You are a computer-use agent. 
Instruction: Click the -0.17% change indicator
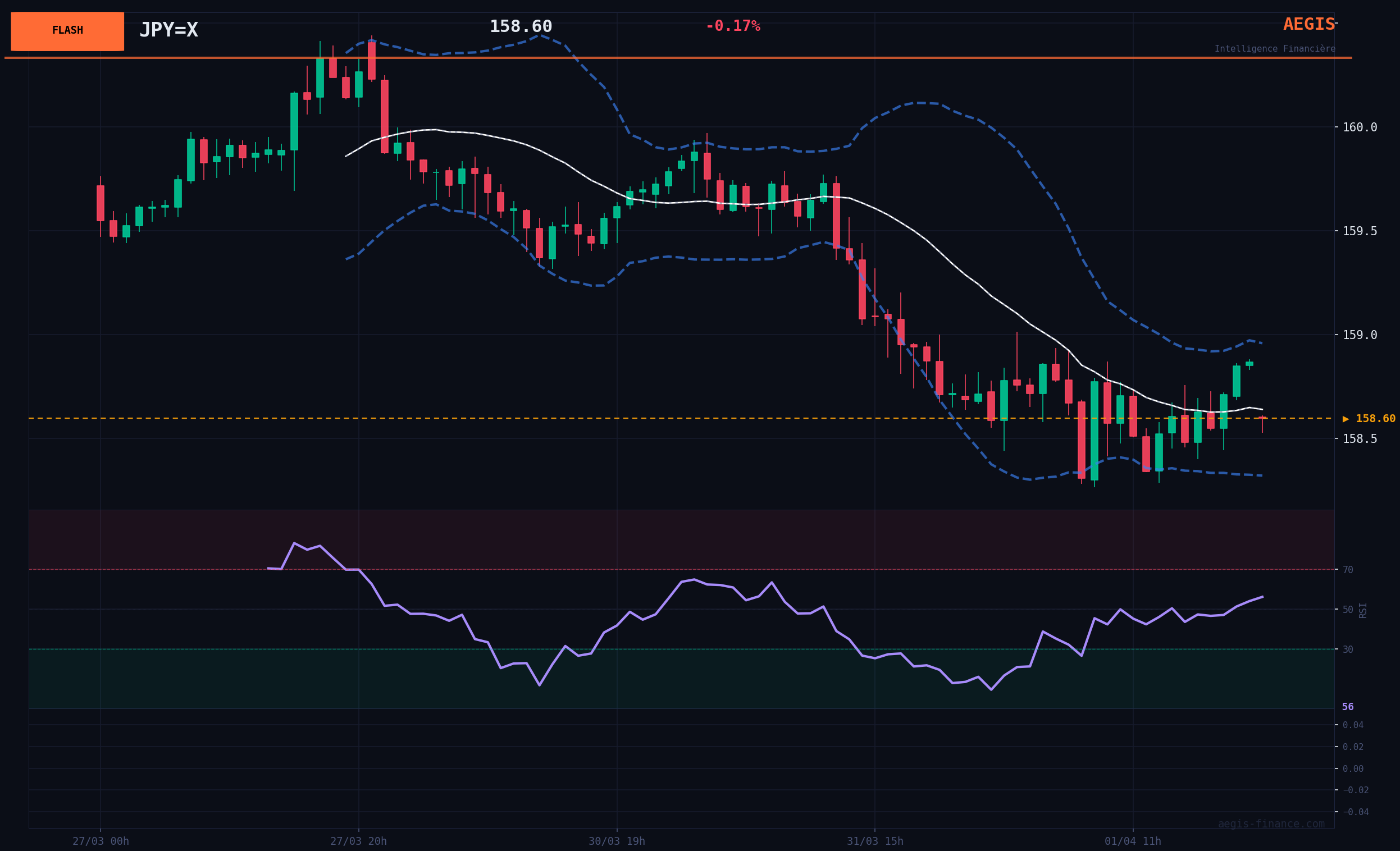tap(732, 26)
